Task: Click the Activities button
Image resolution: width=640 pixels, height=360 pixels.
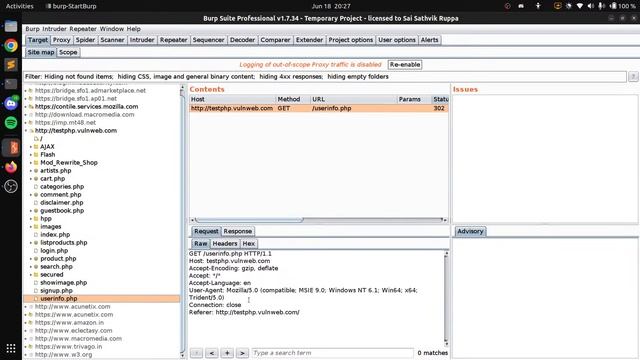Action: pyautogui.click(x=20, y=6)
